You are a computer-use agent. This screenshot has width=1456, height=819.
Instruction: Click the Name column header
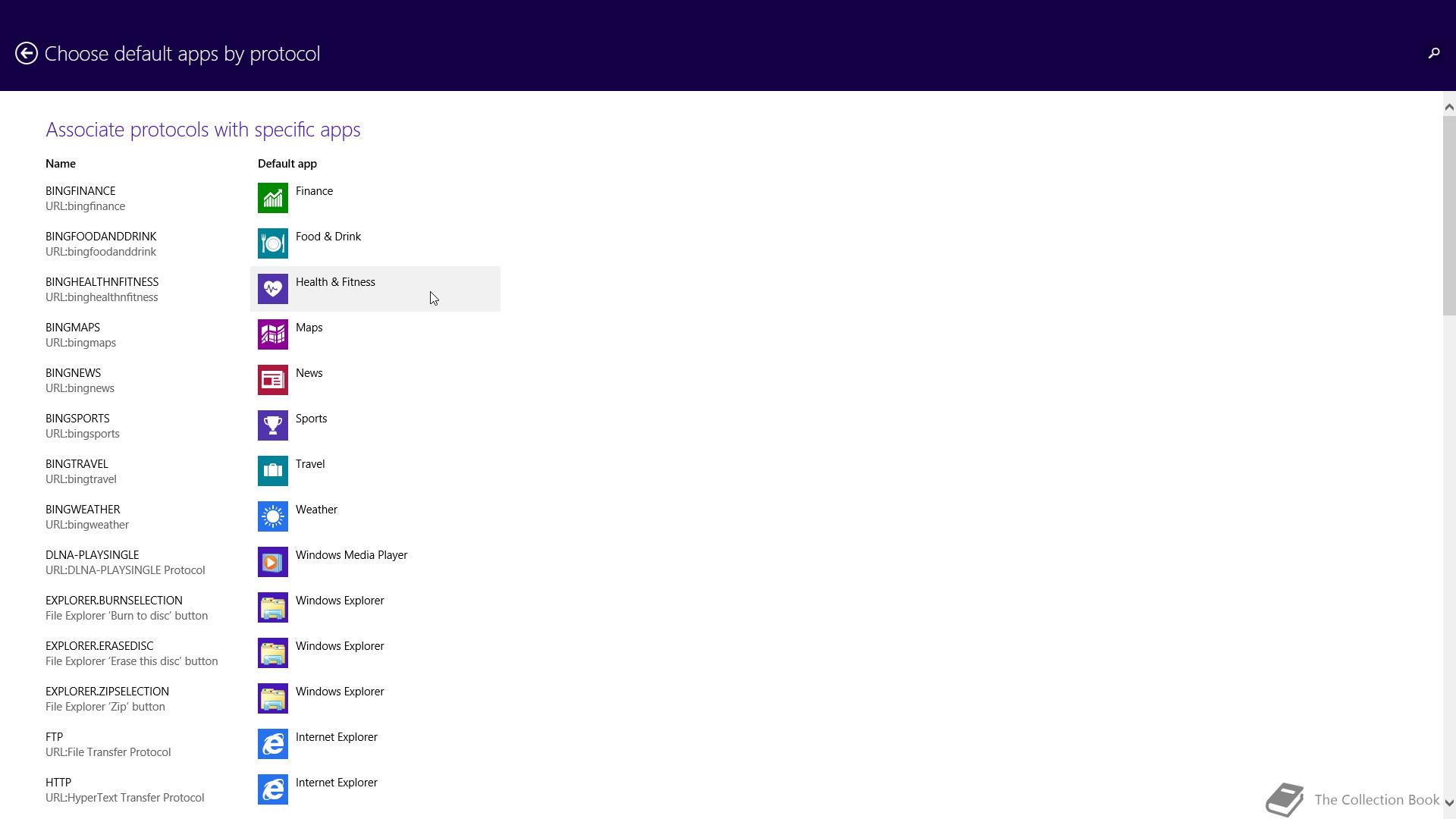61,164
